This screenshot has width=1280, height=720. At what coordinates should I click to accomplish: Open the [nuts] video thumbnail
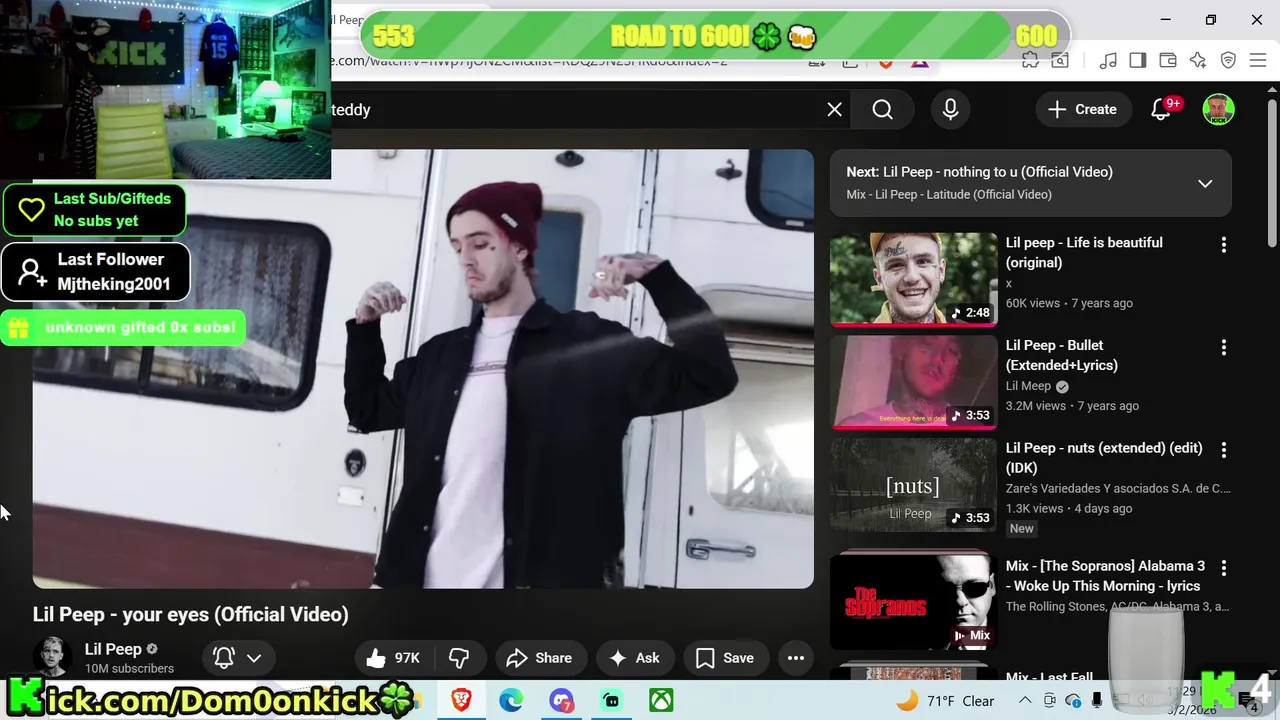click(x=913, y=485)
